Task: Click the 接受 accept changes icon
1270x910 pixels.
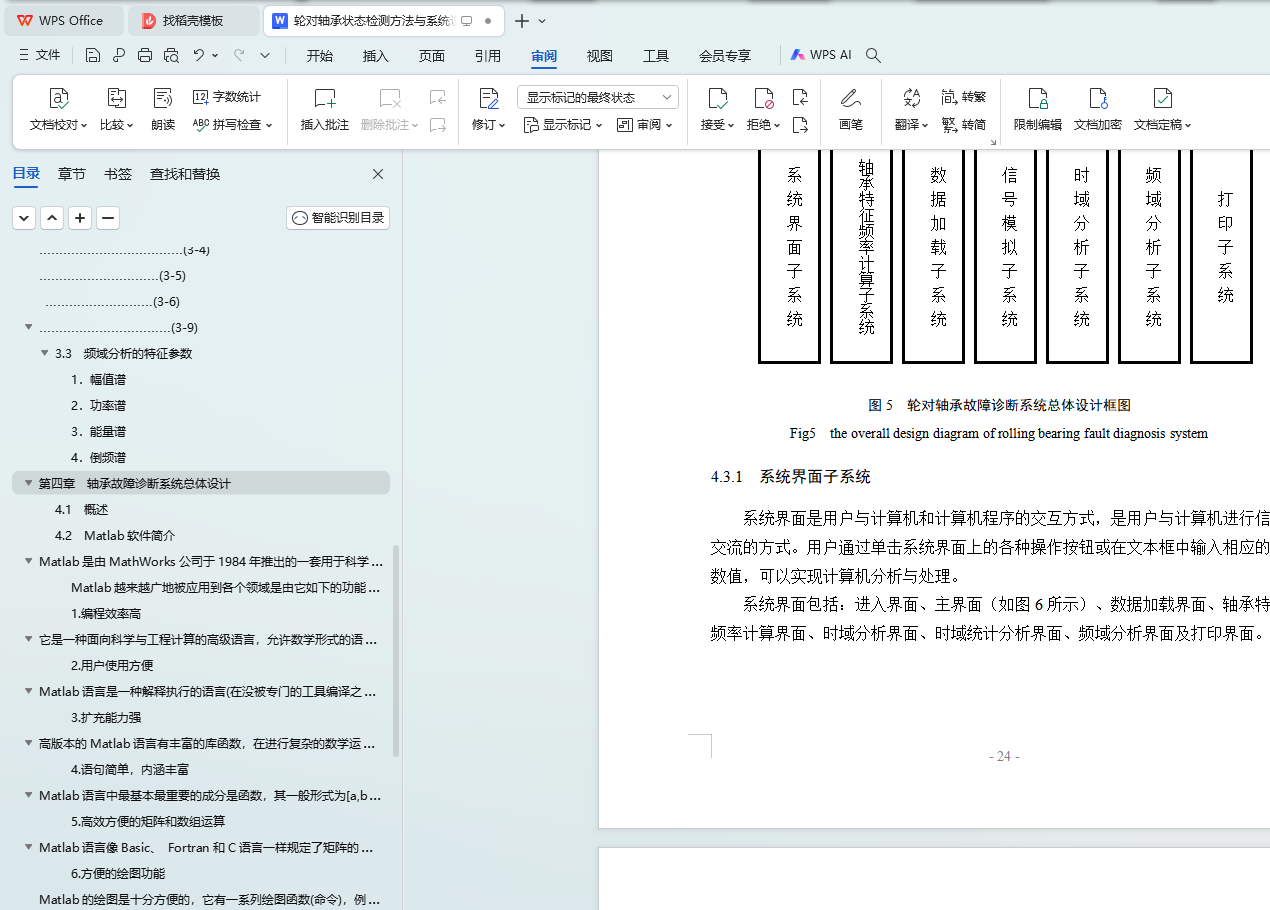Action: (717, 98)
